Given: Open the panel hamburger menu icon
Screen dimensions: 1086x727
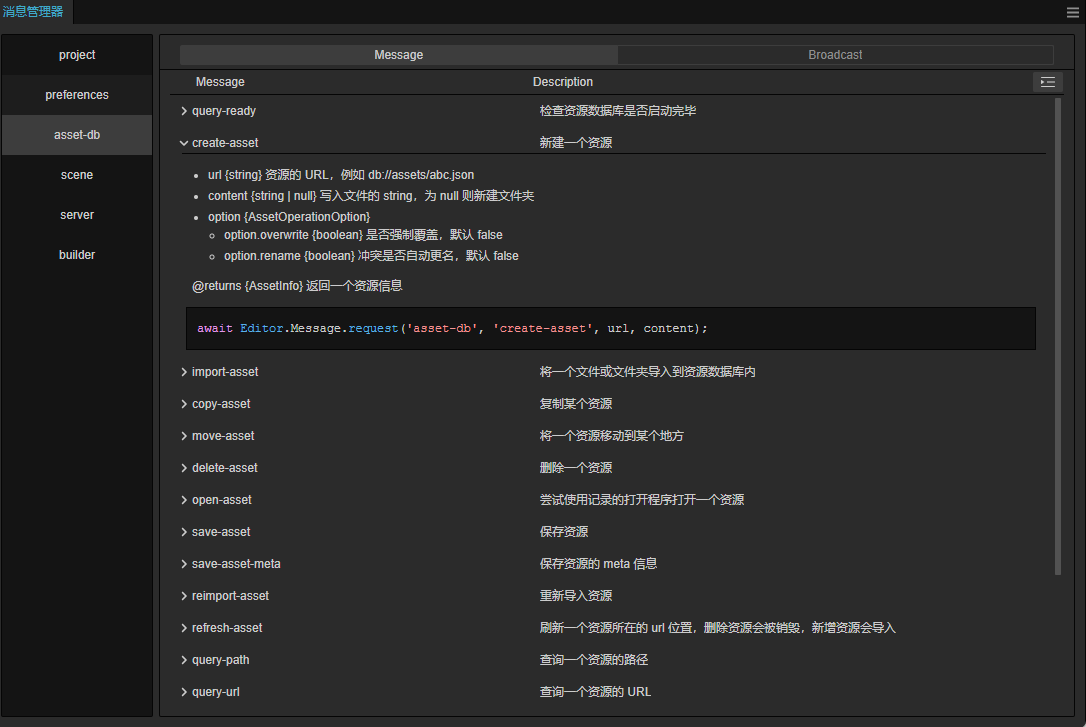Looking at the screenshot, I should coord(1072,12).
